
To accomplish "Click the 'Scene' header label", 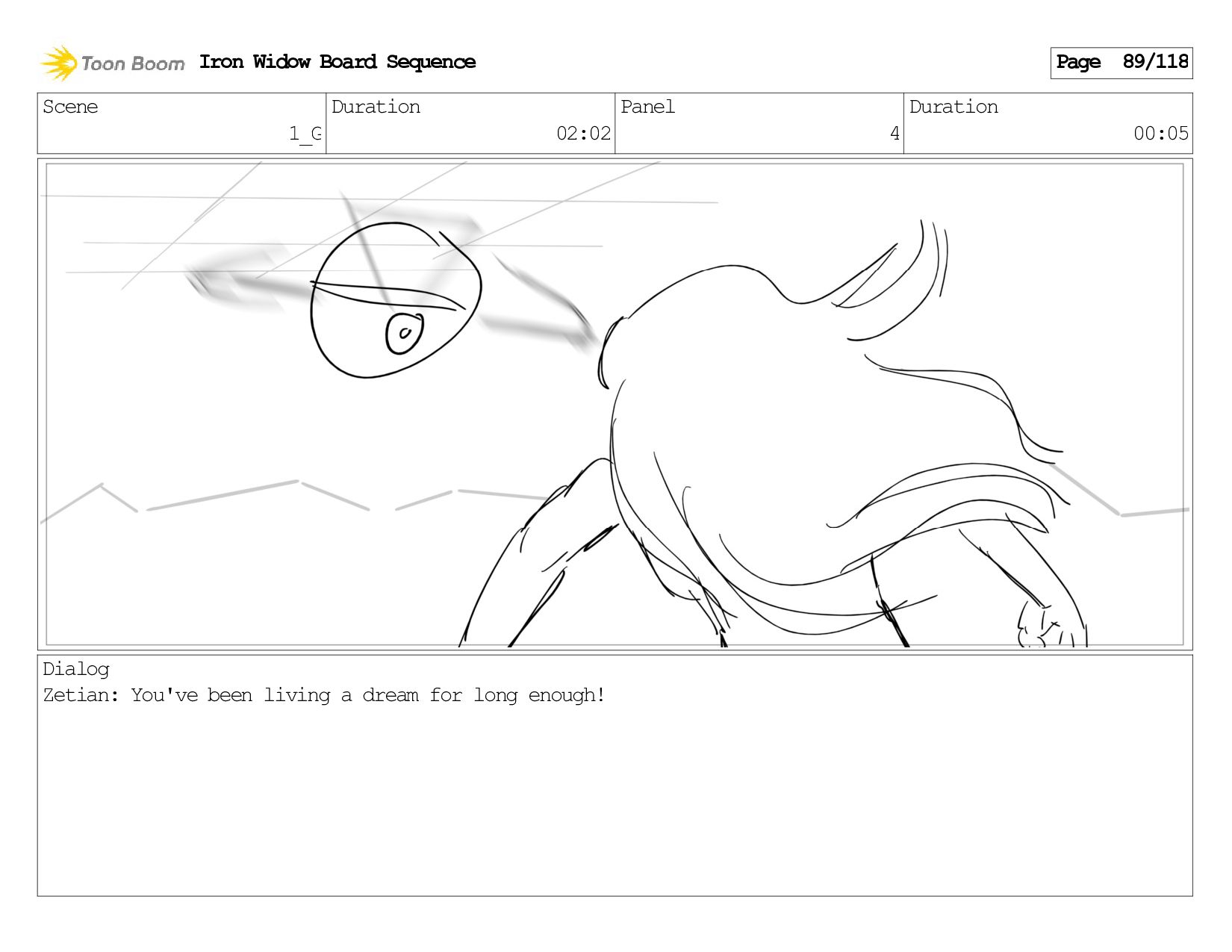I will click(70, 107).
